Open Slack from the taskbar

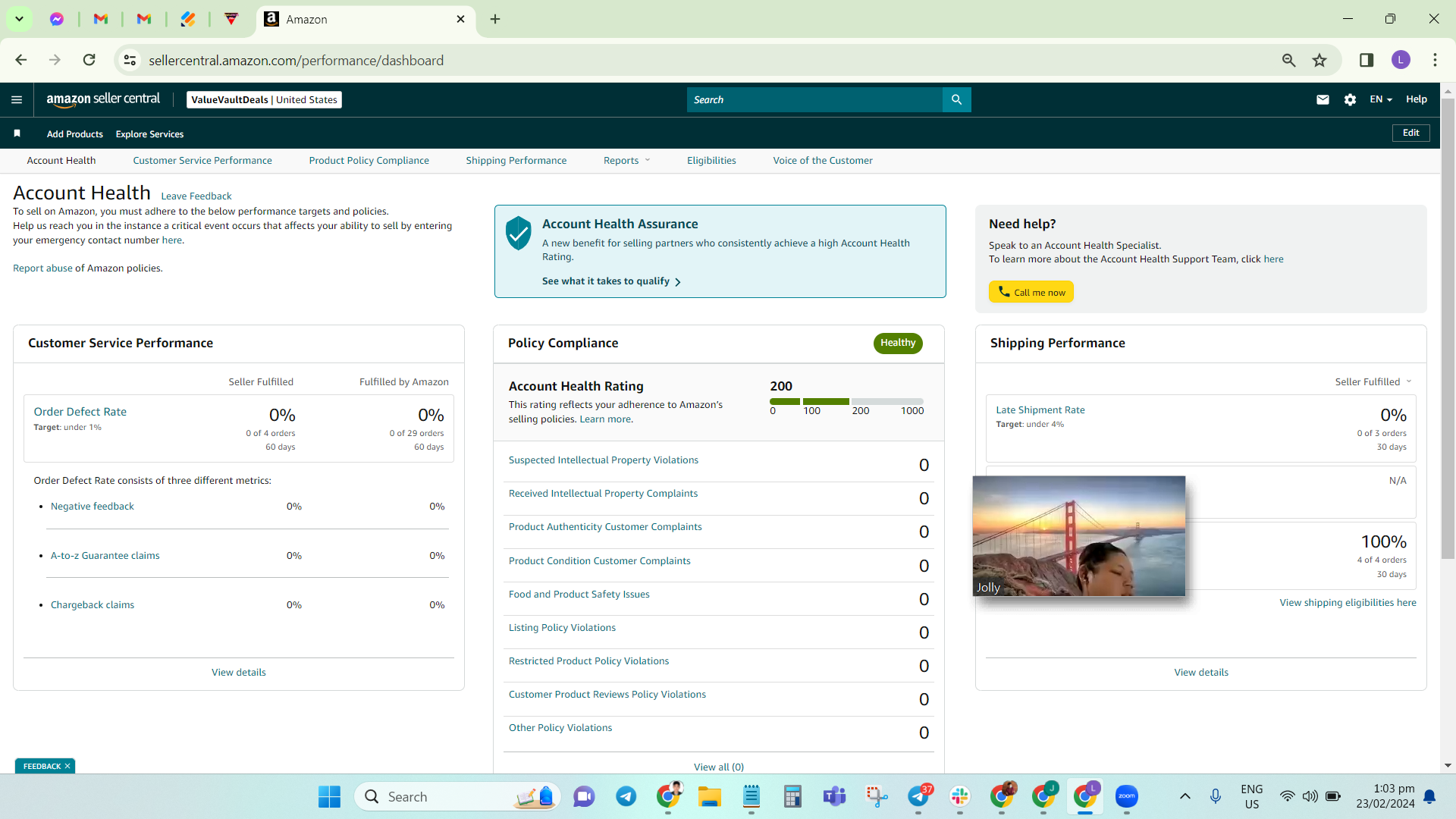point(960,796)
